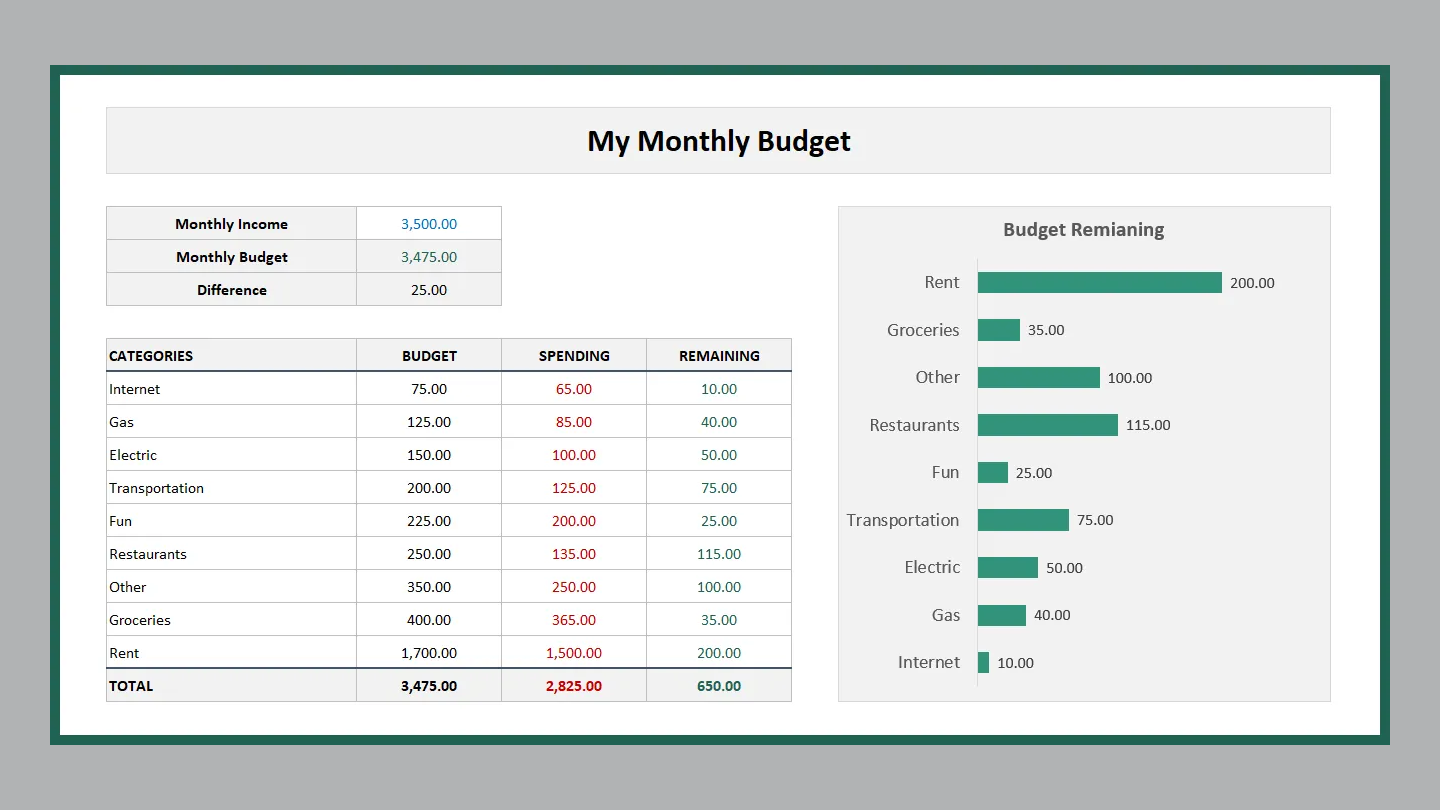Select the SPENDING column header
The width and height of the screenshot is (1440, 810).
[x=574, y=355]
